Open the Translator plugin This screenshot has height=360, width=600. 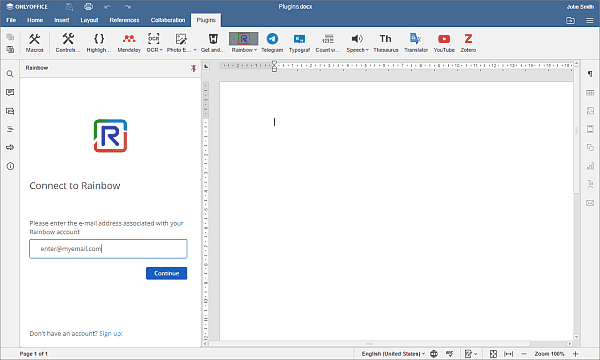tap(416, 42)
